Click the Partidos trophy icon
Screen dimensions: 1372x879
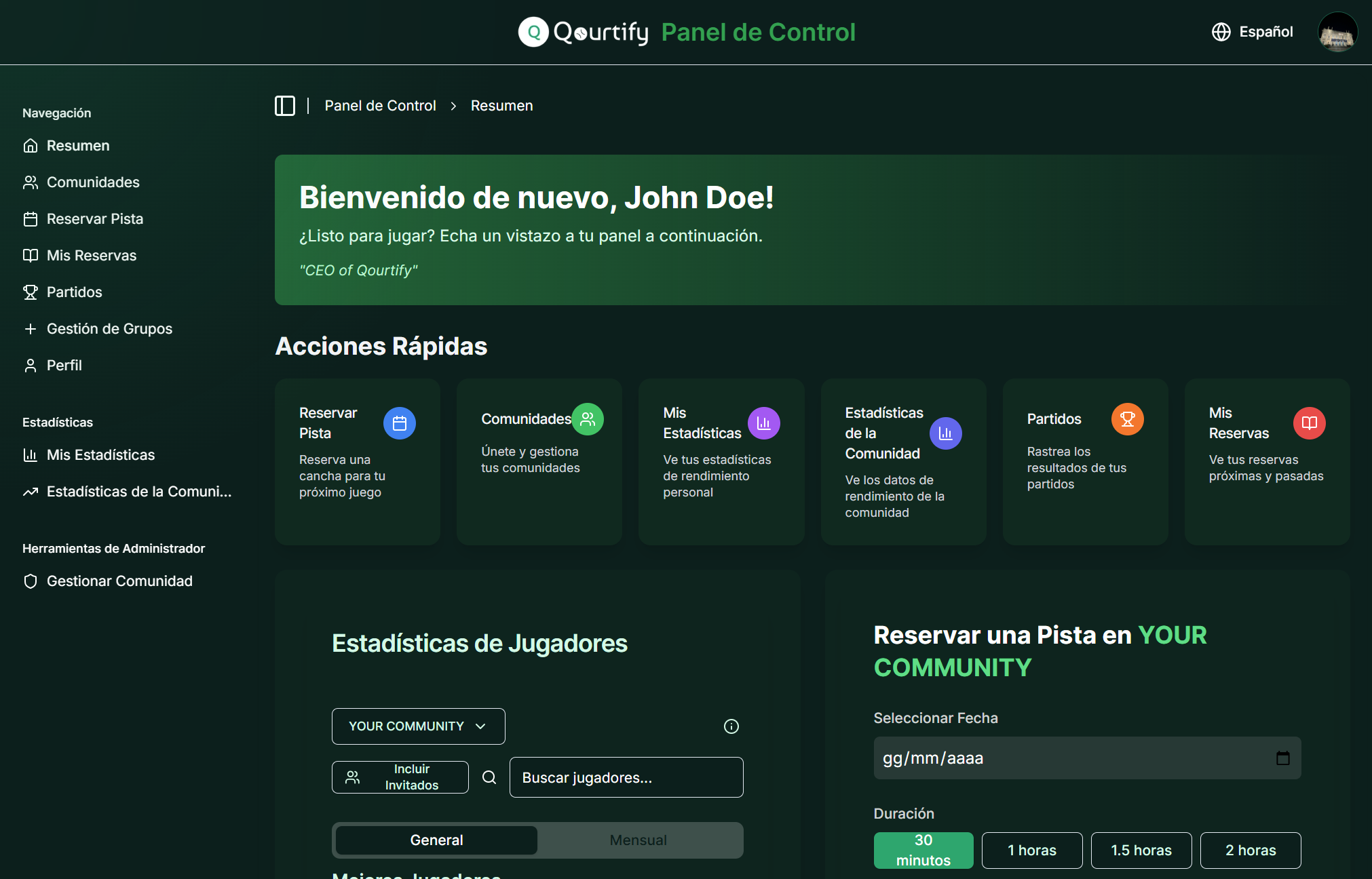31,292
